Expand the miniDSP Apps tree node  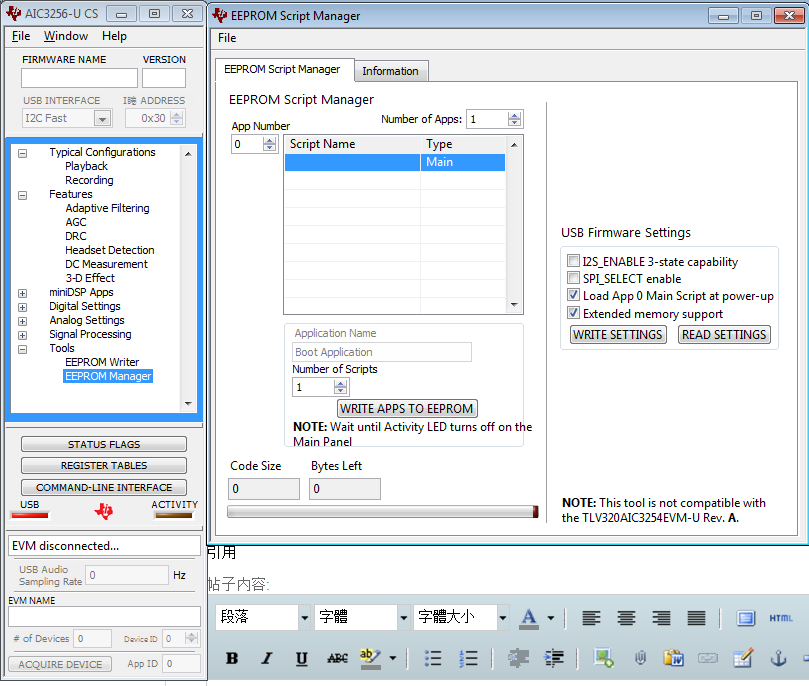pyautogui.click(x=22, y=293)
